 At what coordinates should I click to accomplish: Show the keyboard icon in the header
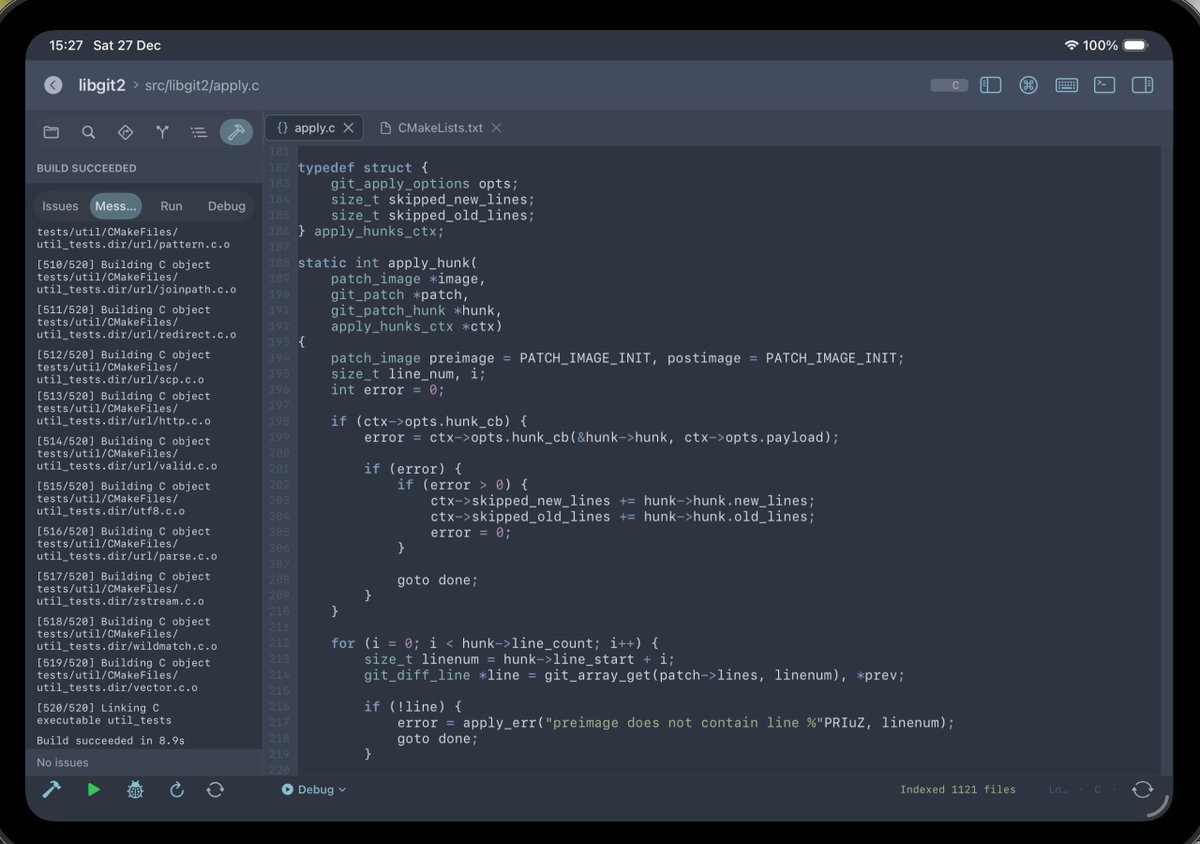click(1066, 85)
